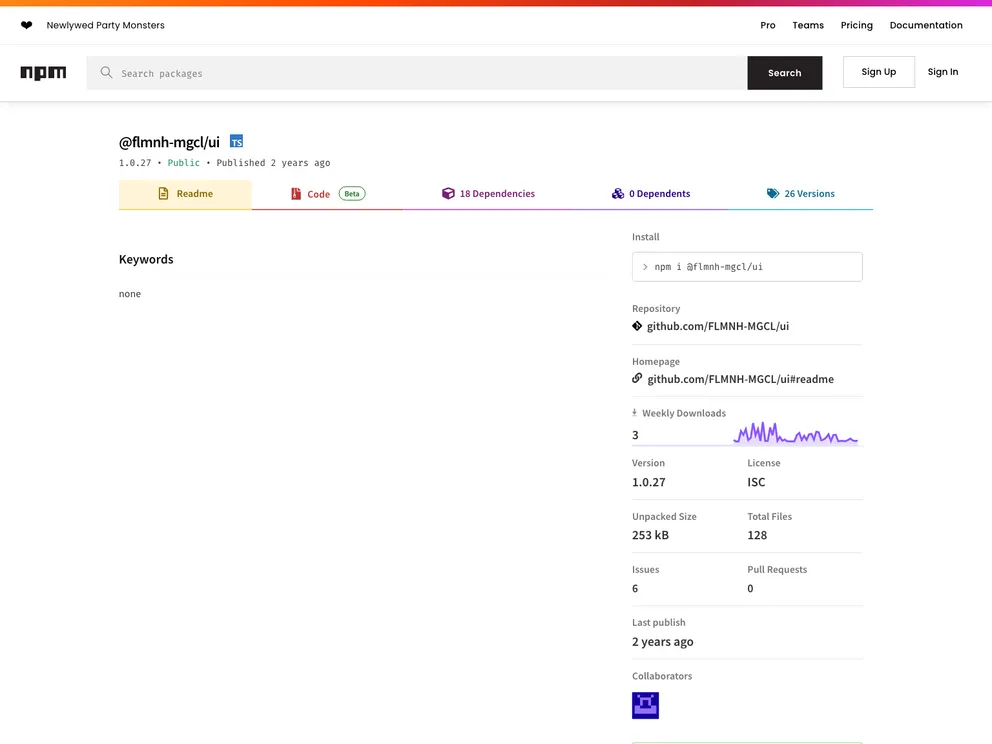992x744 pixels.
Task: Click the Sign Up button
Action: [878, 72]
